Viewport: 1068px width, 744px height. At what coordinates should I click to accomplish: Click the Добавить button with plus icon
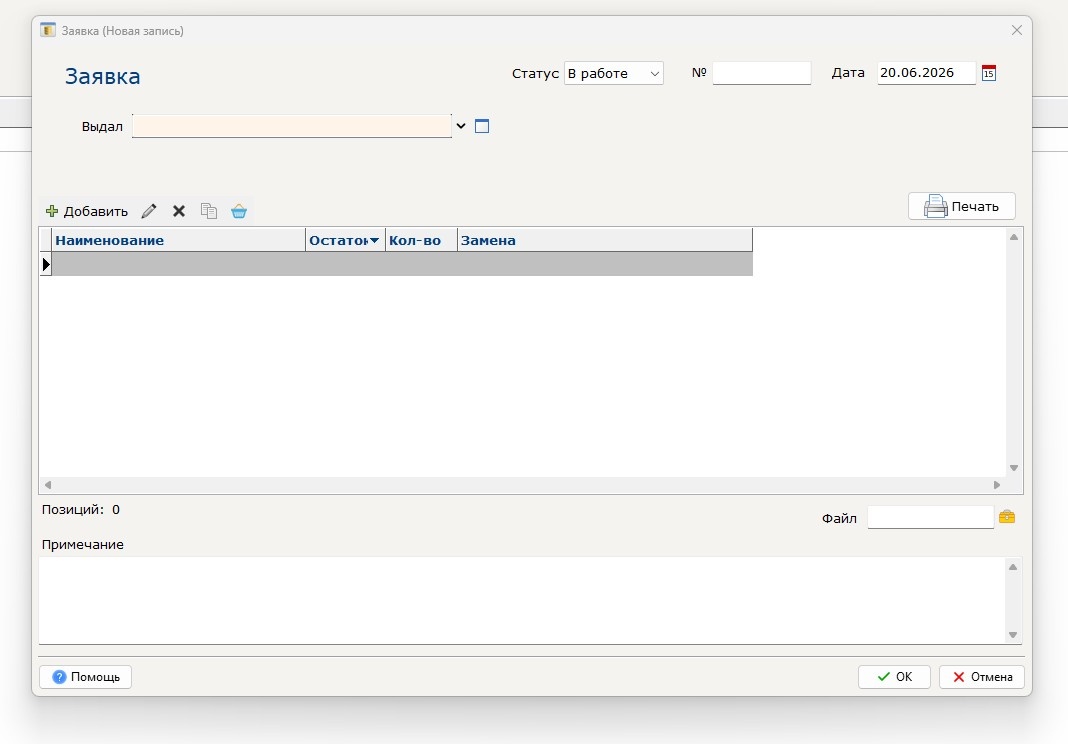click(87, 211)
